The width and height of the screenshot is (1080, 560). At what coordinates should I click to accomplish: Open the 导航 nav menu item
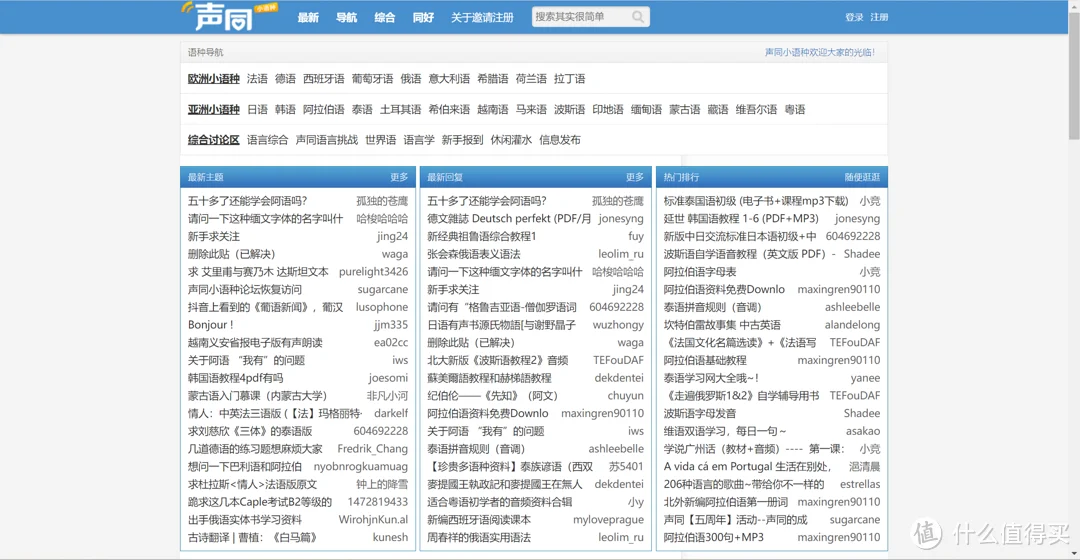pyautogui.click(x=346, y=17)
